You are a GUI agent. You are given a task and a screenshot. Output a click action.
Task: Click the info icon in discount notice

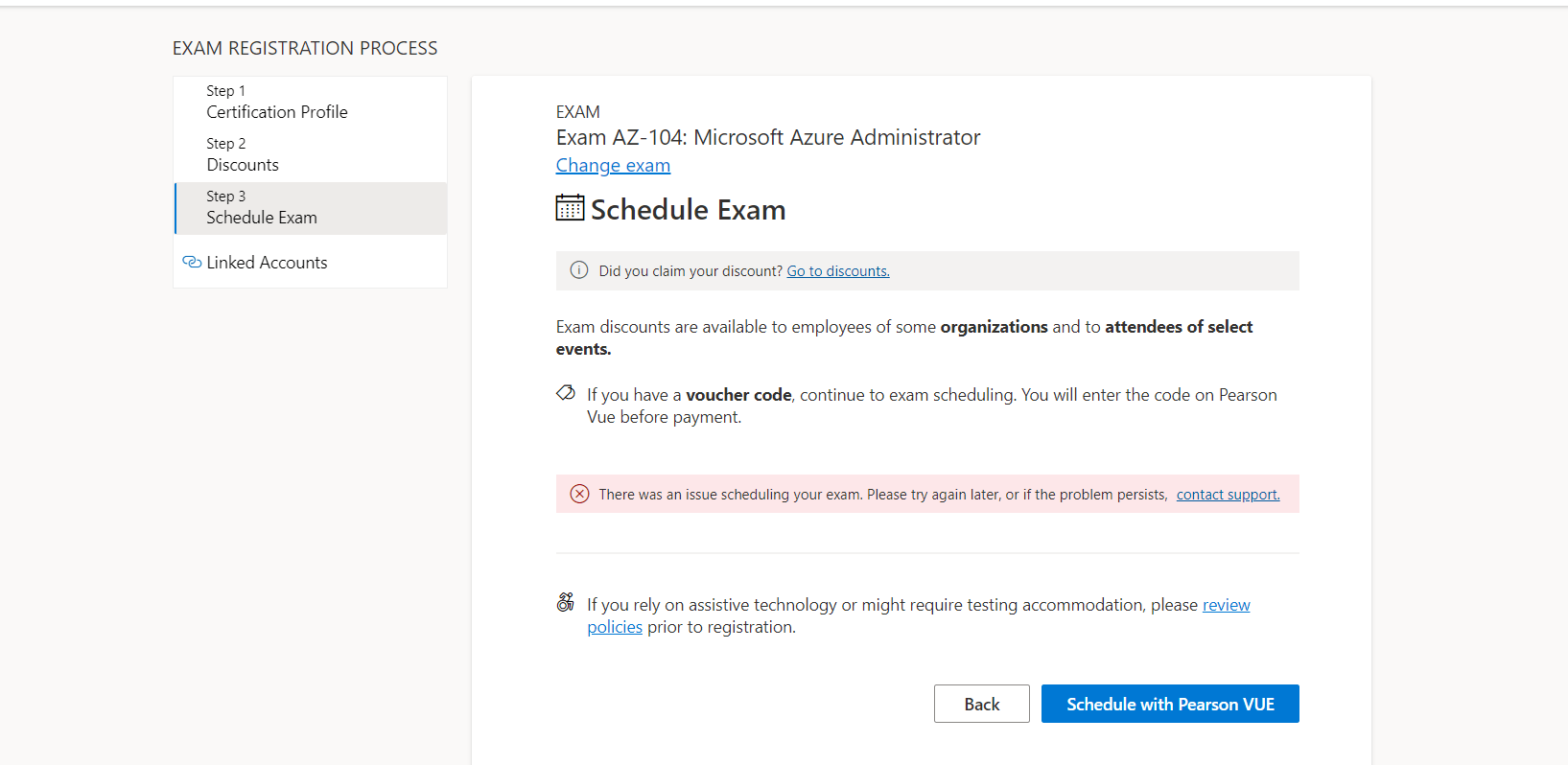click(579, 270)
